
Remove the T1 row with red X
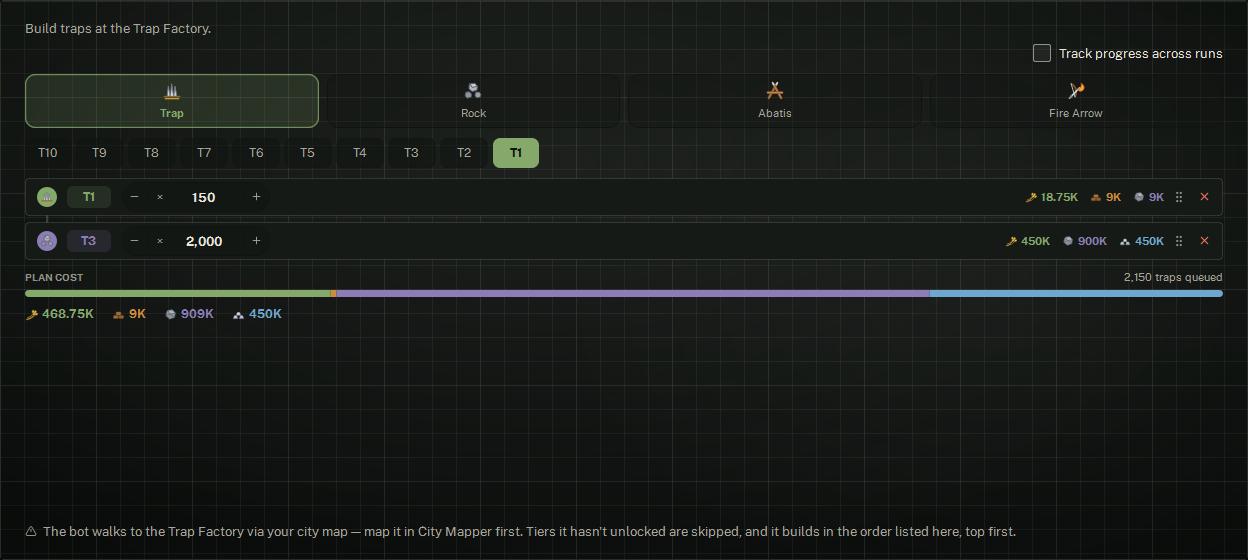[1204, 197]
